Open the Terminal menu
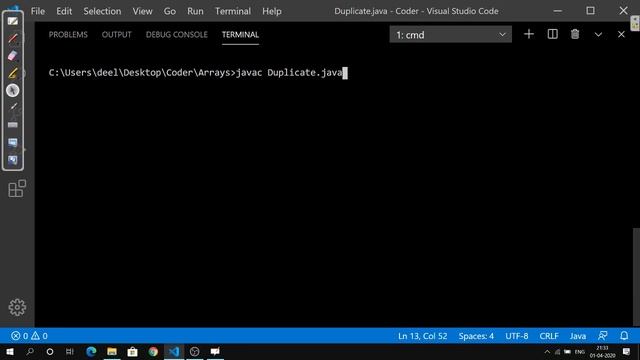This screenshot has width=640, height=360. 233,11
